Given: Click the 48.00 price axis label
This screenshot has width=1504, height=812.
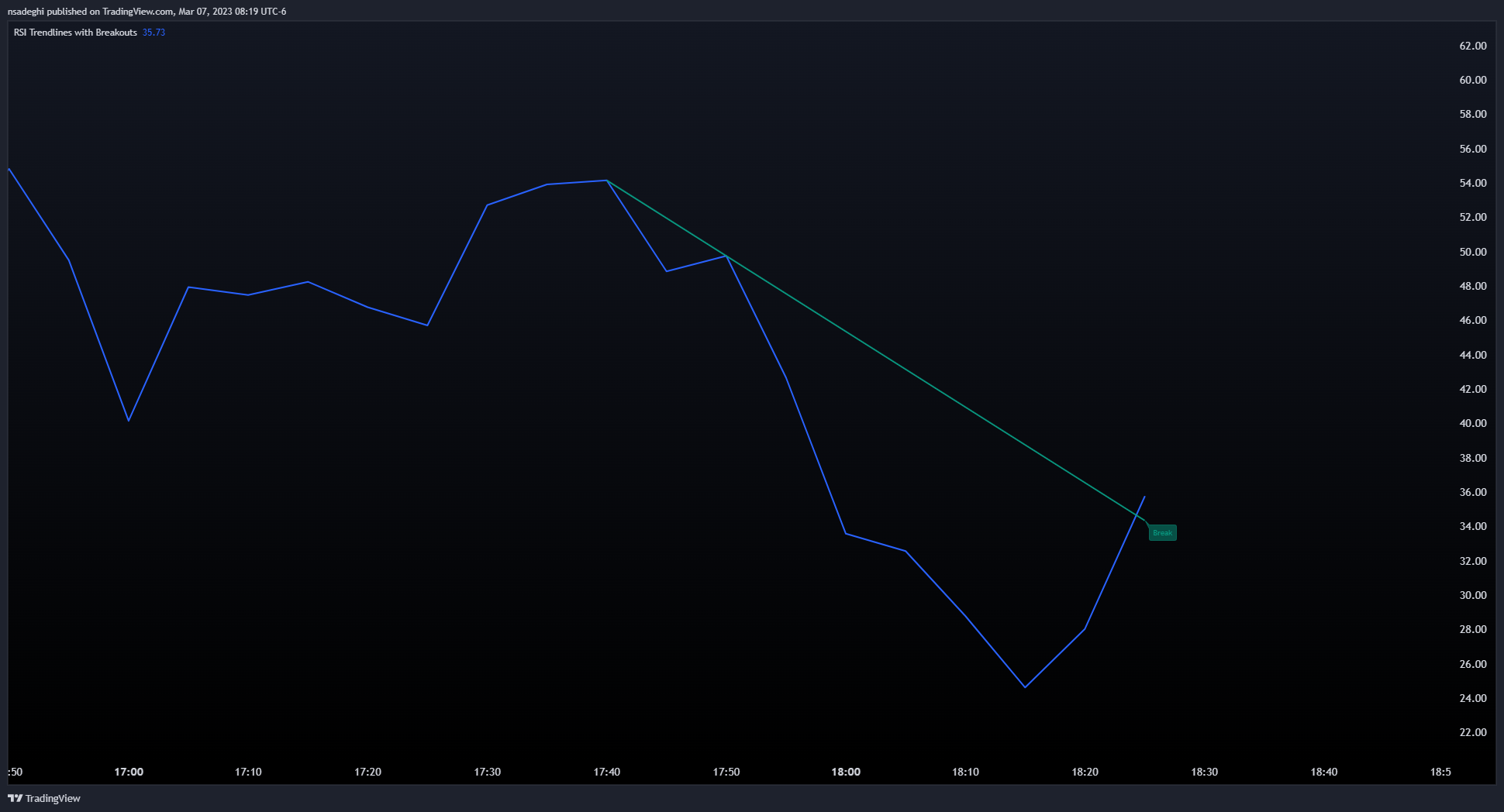Looking at the screenshot, I should click(x=1473, y=286).
